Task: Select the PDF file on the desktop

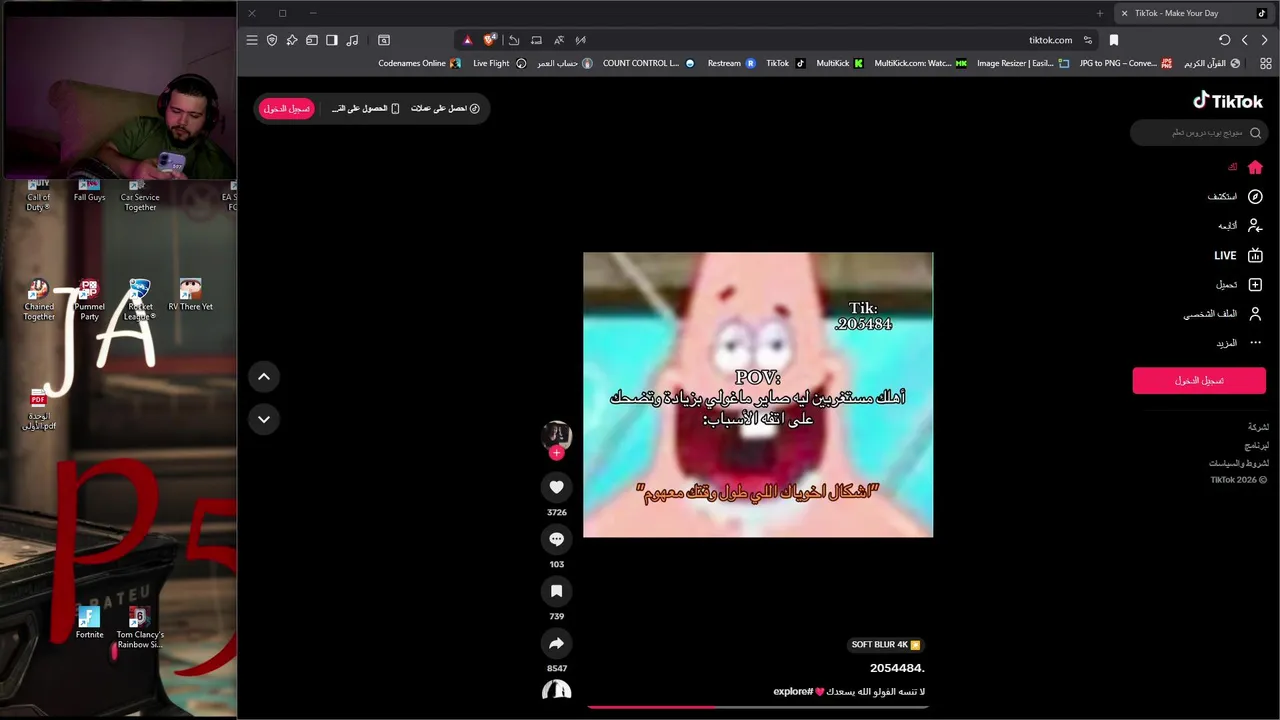Action: coord(39,410)
